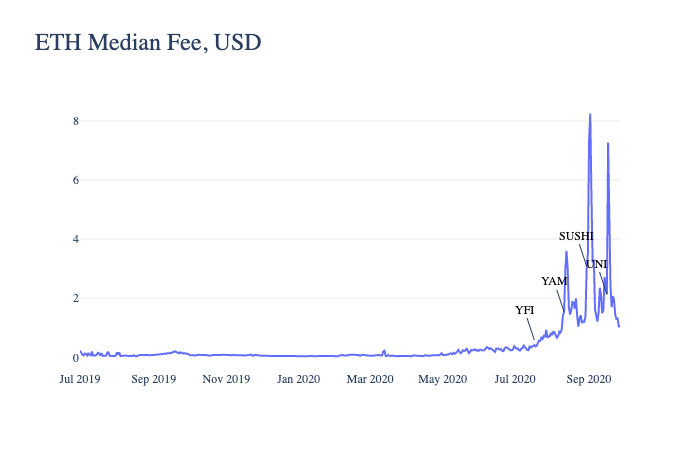The width and height of the screenshot is (700, 450).
Task: Select the "Sep 2019" x-axis tick label
Action: click(153, 379)
